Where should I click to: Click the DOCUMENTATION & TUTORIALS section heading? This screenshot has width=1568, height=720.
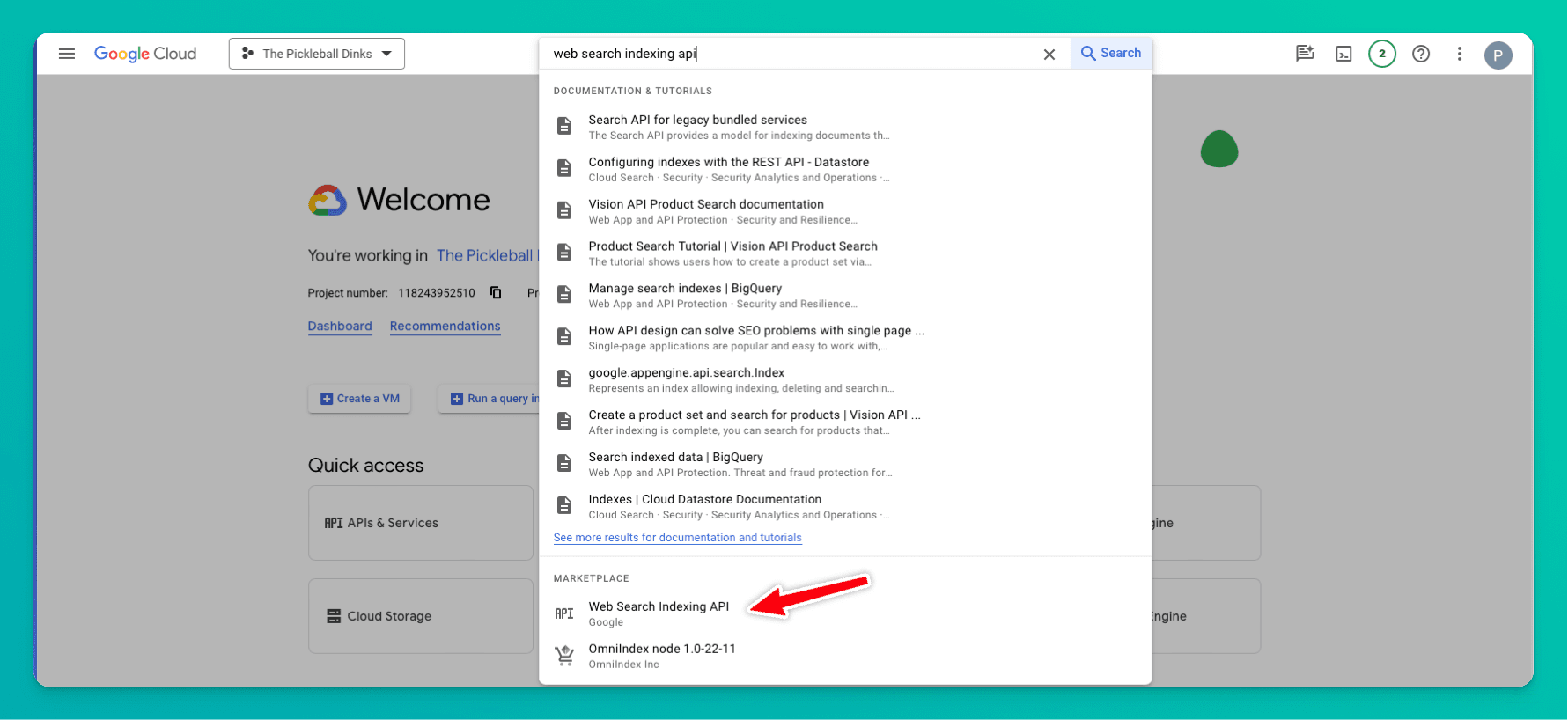coord(632,91)
